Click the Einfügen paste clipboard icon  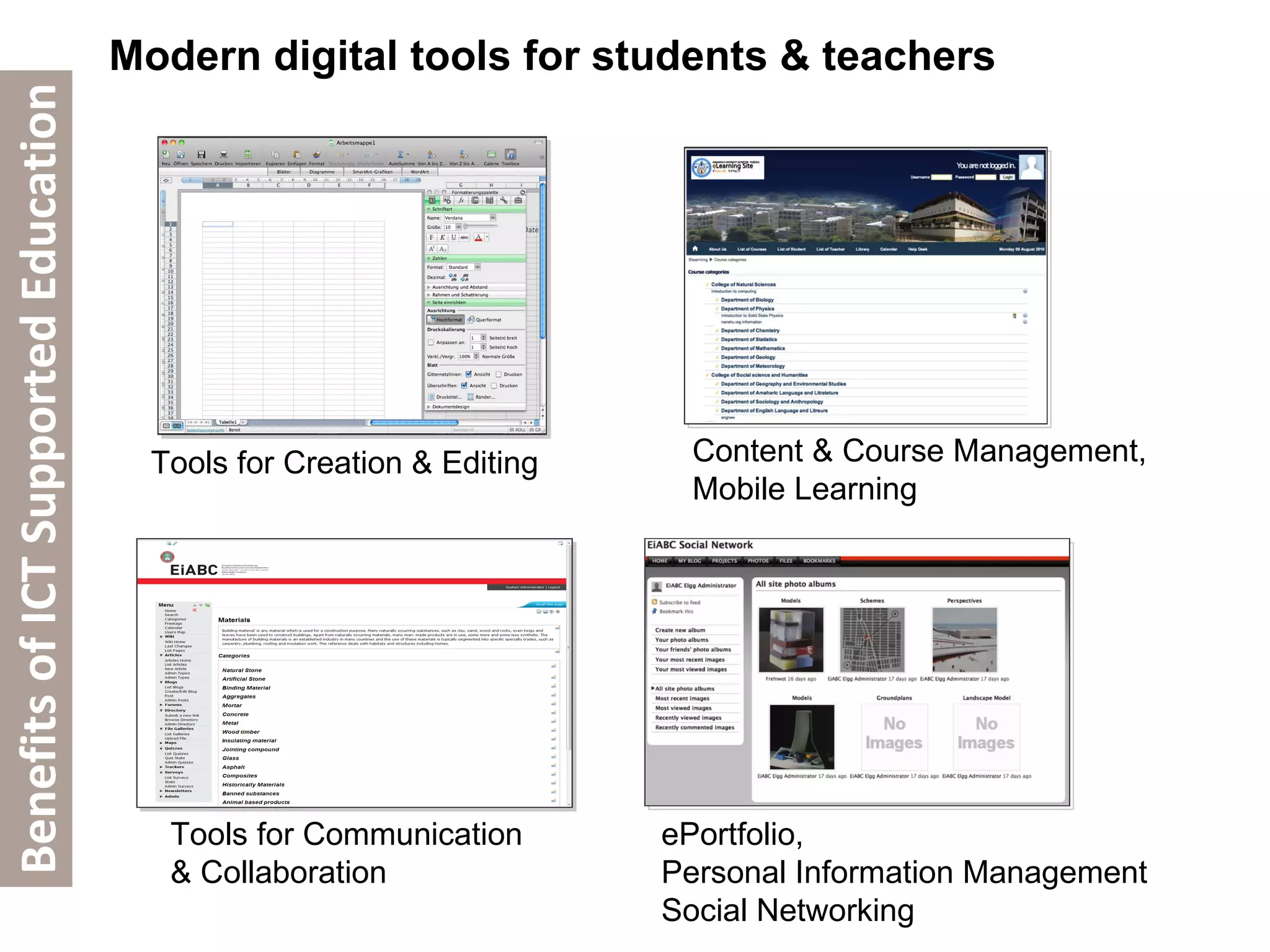pos(297,154)
